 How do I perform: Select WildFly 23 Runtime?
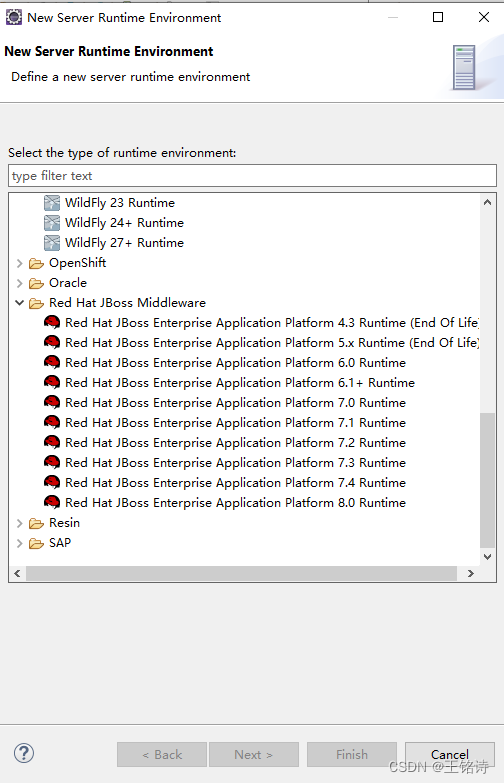[x=120, y=203]
